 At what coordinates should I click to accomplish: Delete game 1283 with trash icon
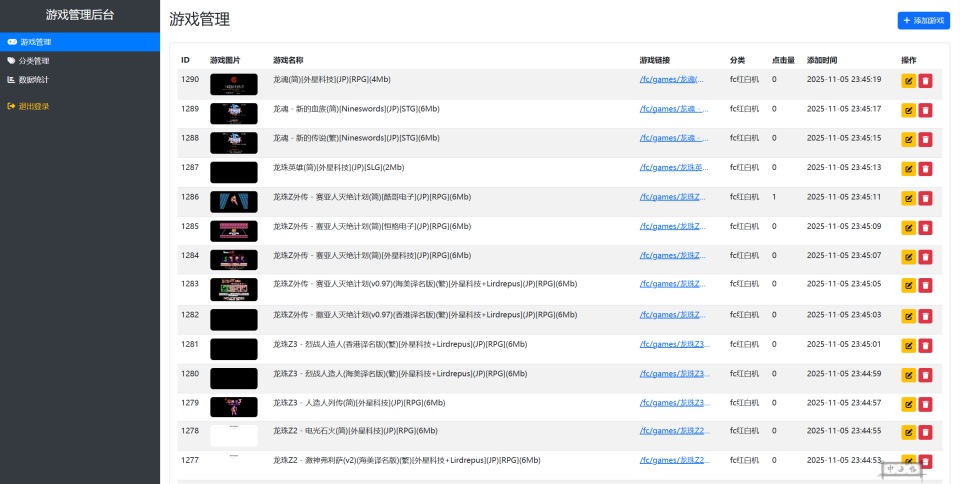(x=925, y=288)
